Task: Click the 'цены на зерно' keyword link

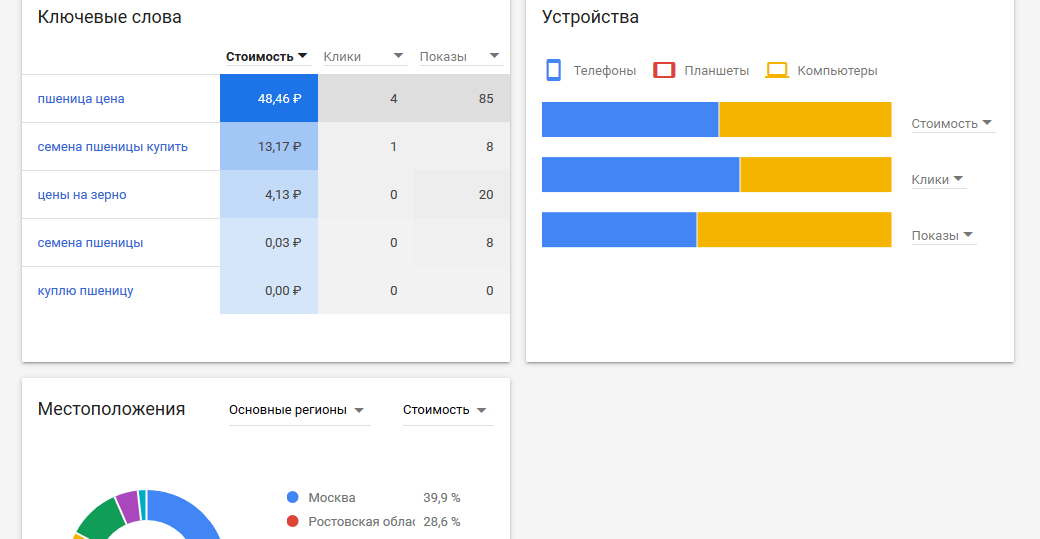Action: coord(82,195)
